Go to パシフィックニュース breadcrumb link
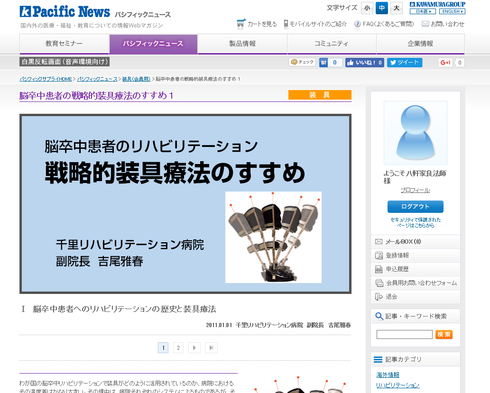490x393 pixels. [x=97, y=79]
